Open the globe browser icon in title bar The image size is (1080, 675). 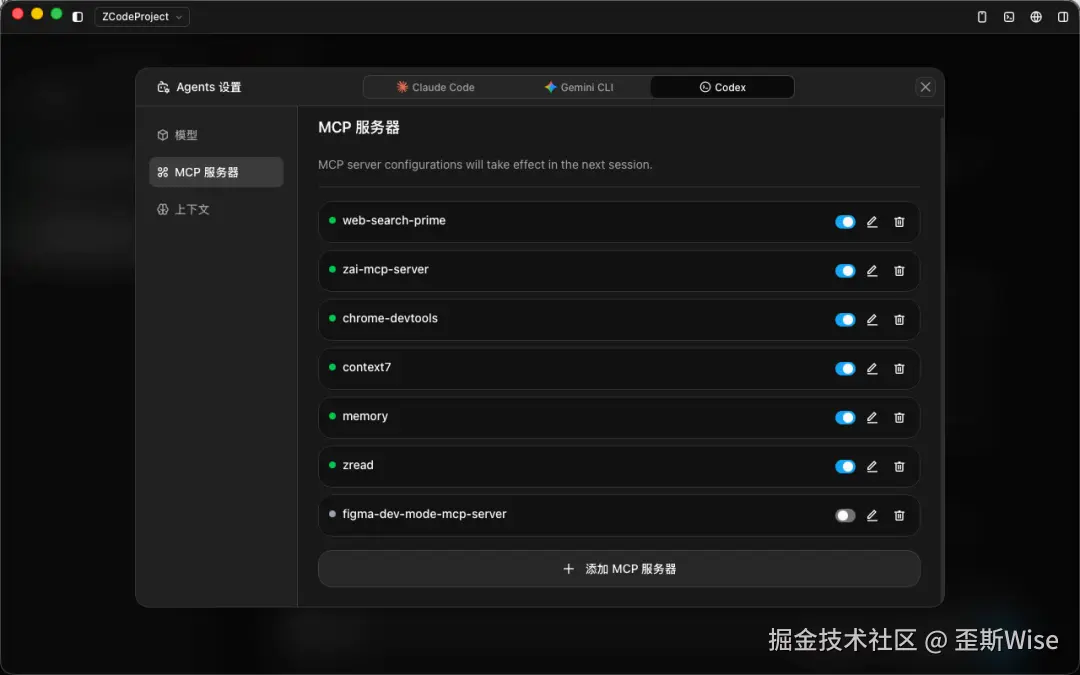(1036, 17)
